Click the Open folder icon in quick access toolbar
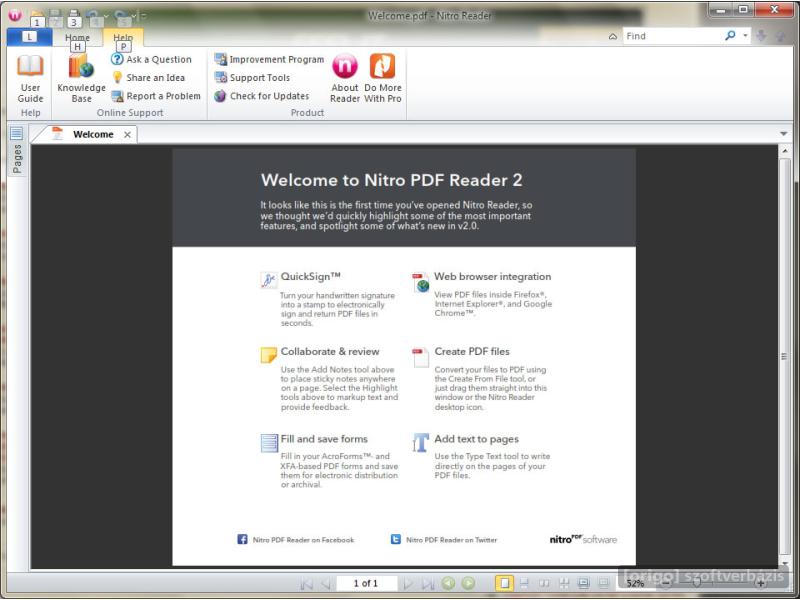The image size is (800, 600). coord(37,17)
